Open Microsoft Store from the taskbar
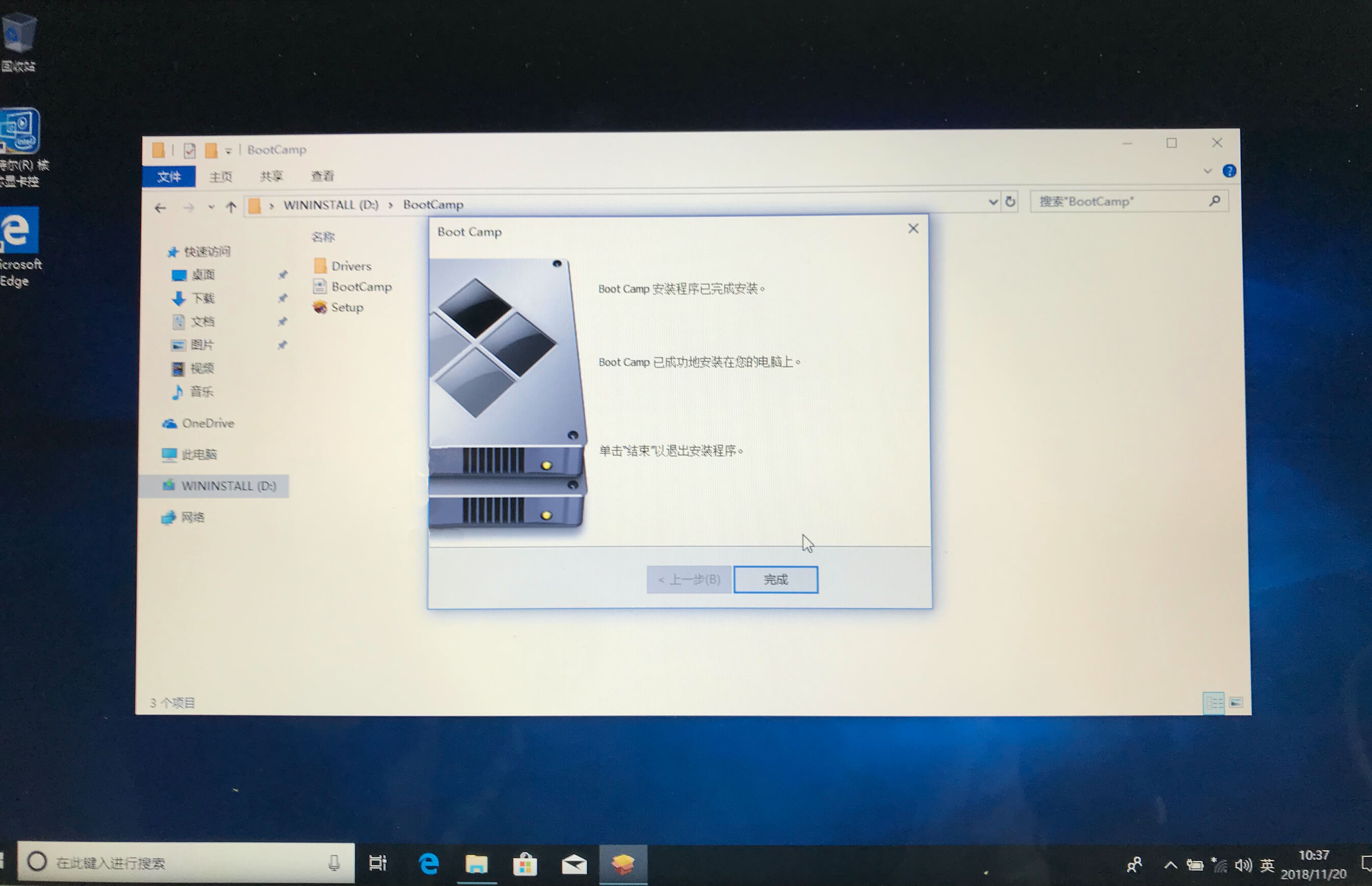The image size is (1372, 886). click(525, 864)
